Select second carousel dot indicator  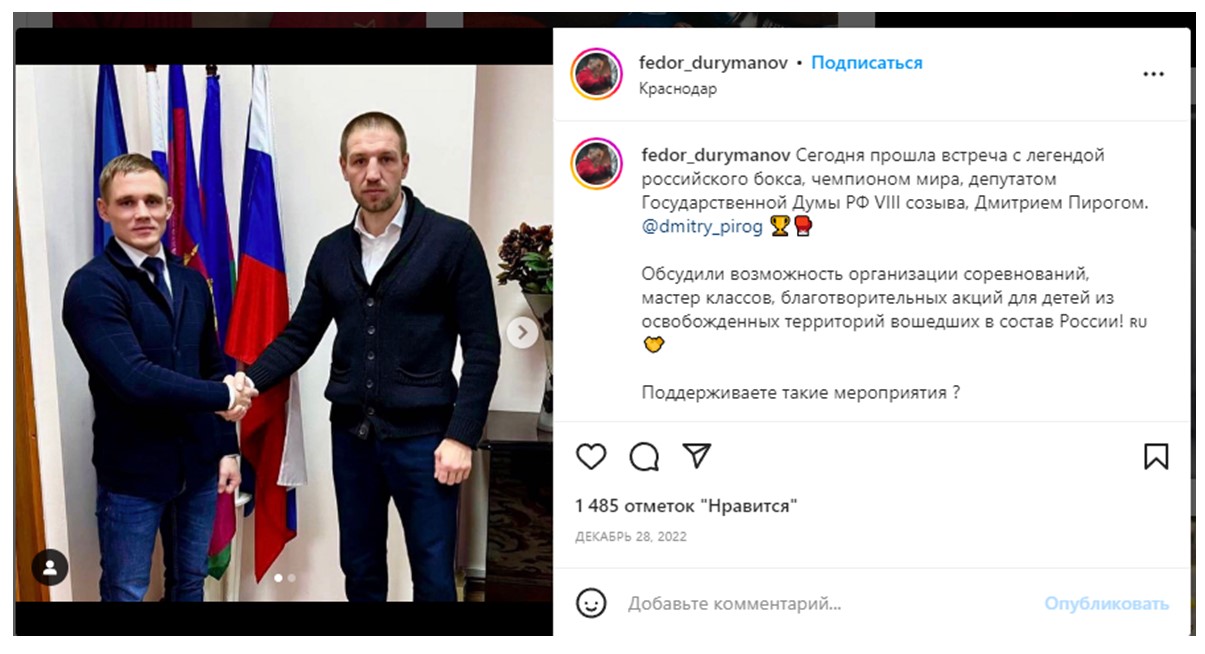click(x=291, y=577)
